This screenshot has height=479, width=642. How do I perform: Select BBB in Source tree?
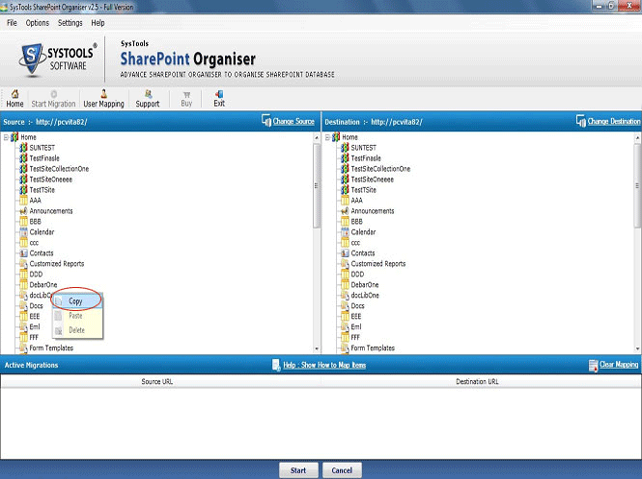[x=35, y=221]
